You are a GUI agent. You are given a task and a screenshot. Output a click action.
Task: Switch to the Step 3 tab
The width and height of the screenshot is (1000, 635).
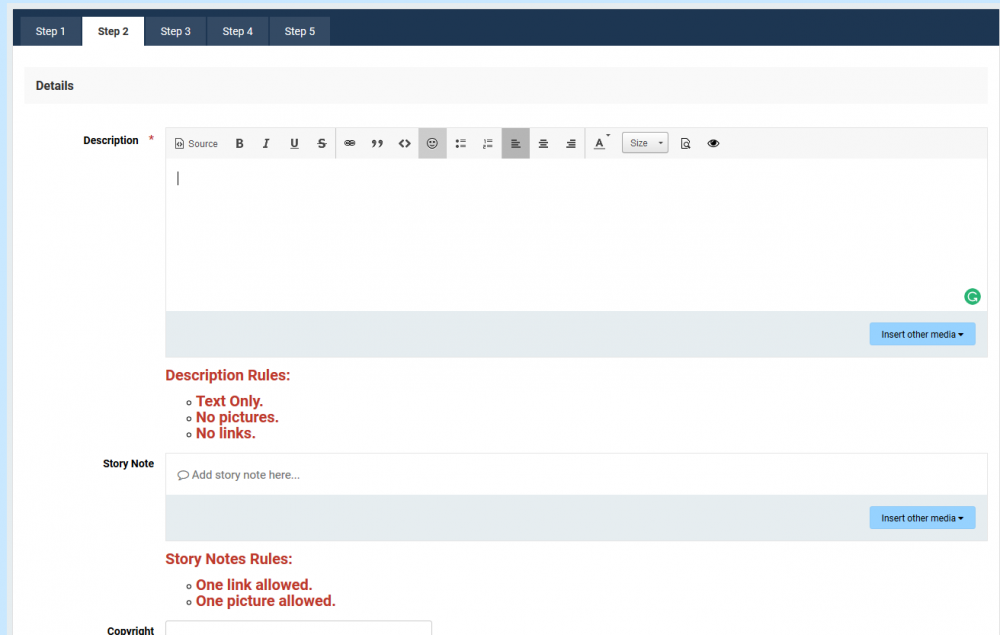tap(175, 31)
